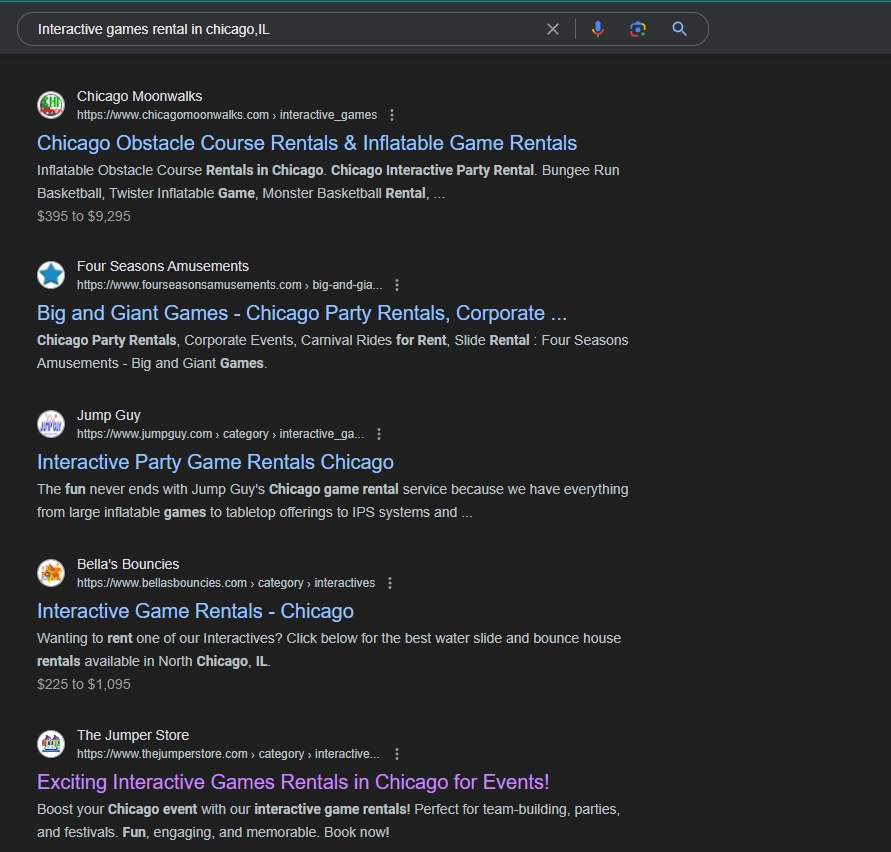Open more options for Four Seasons Amusements result

[x=397, y=285]
